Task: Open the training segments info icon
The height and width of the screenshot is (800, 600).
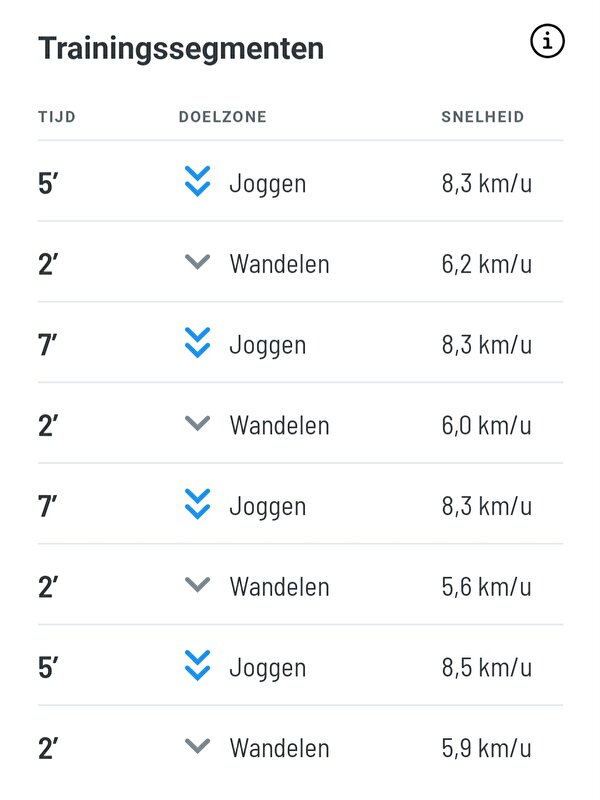Action: pyautogui.click(x=547, y=42)
